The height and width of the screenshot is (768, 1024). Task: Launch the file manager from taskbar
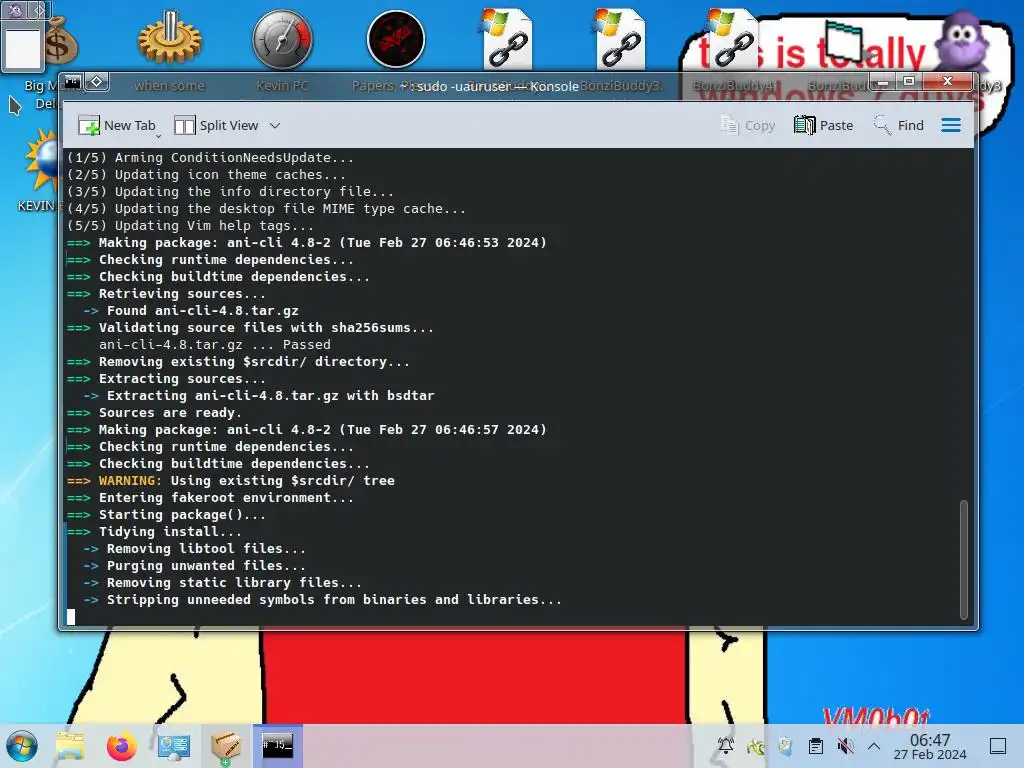tap(70, 746)
